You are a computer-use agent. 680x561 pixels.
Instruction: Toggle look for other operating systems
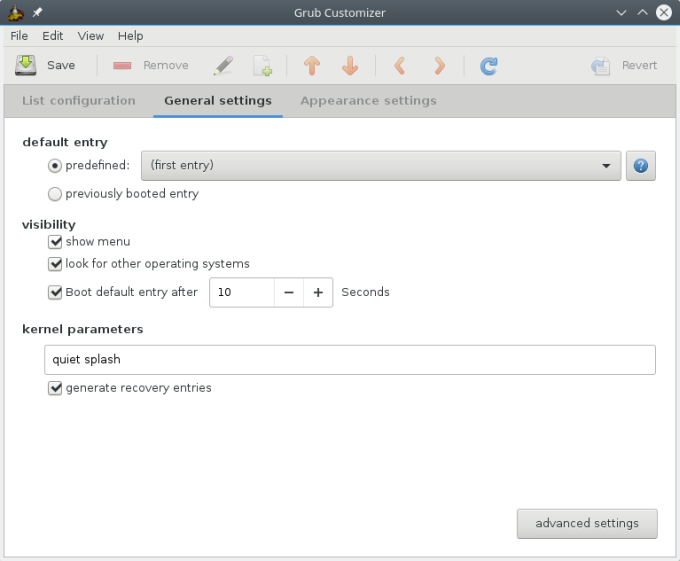(55, 264)
